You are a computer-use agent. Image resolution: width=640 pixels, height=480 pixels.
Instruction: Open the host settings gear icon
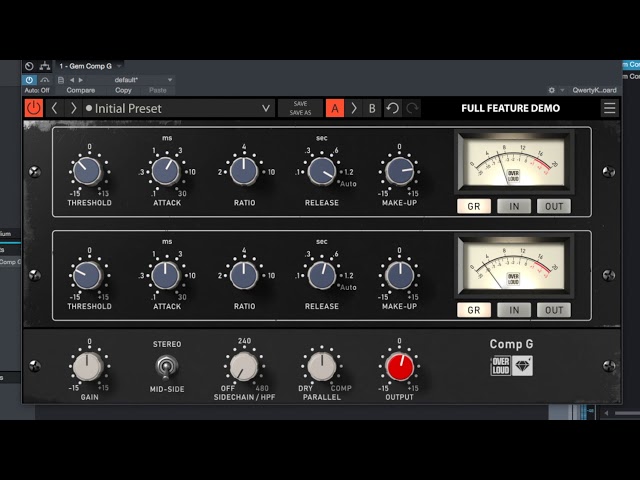click(x=552, y=90)
